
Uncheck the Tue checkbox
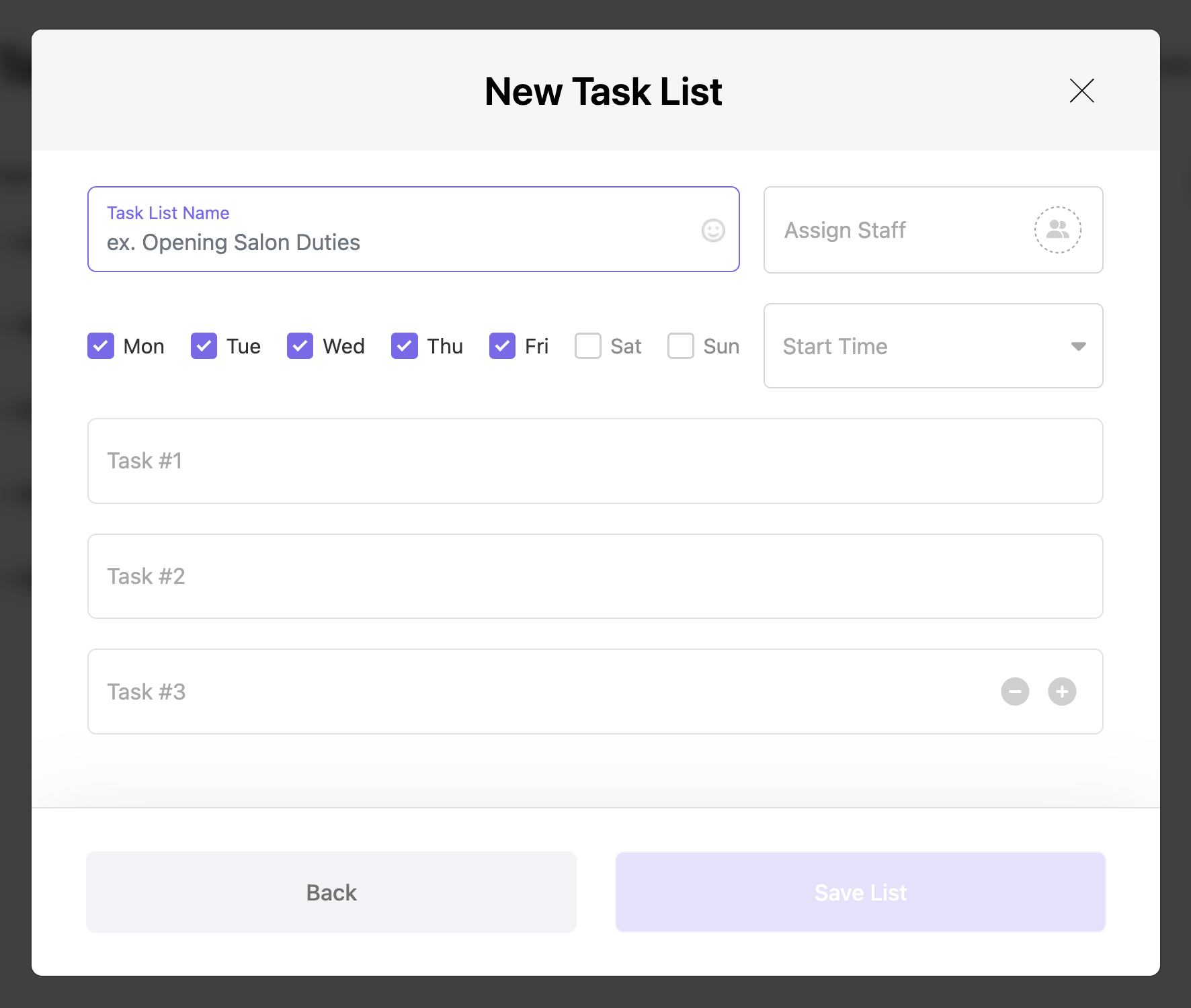tap(204, 346)
